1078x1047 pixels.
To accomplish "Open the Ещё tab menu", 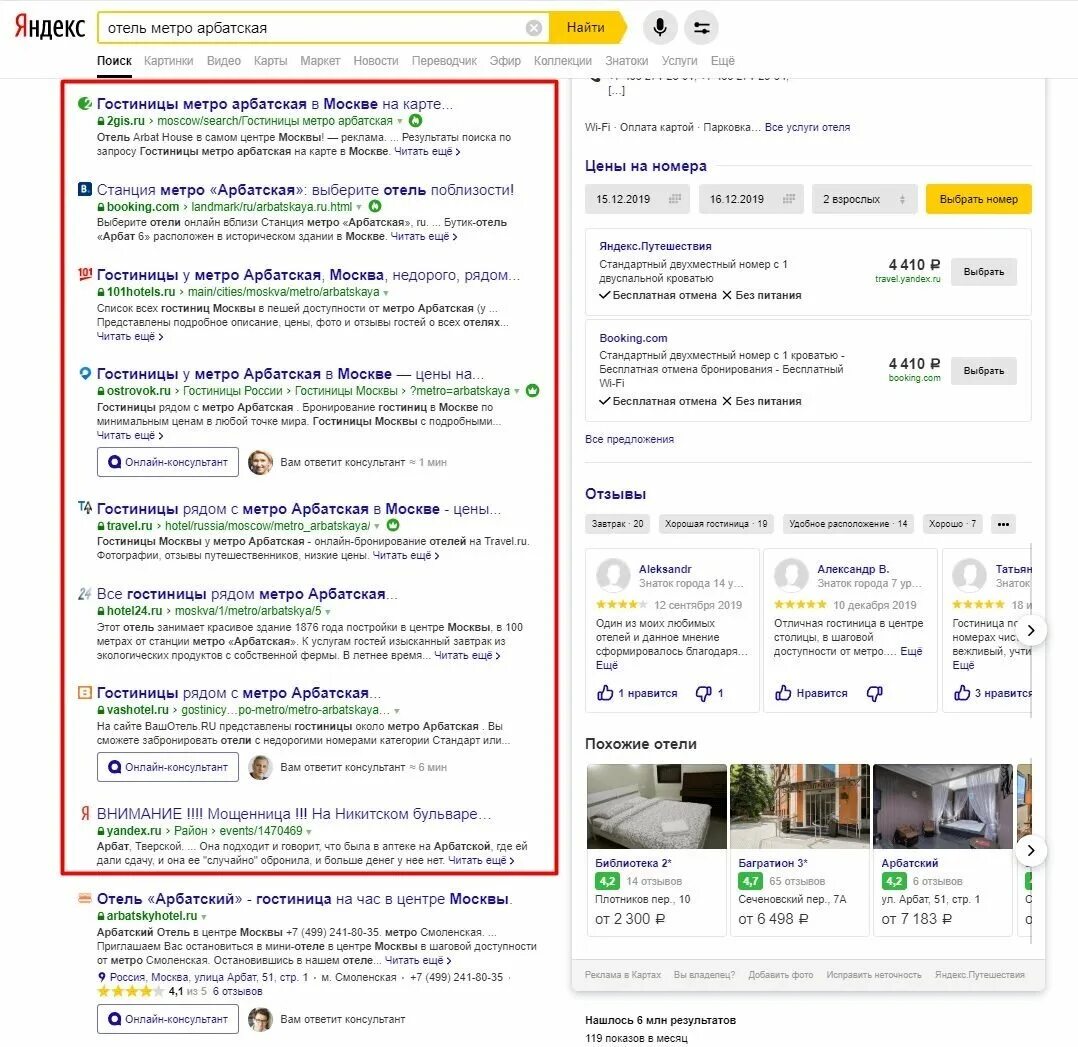I will [723, 60].
